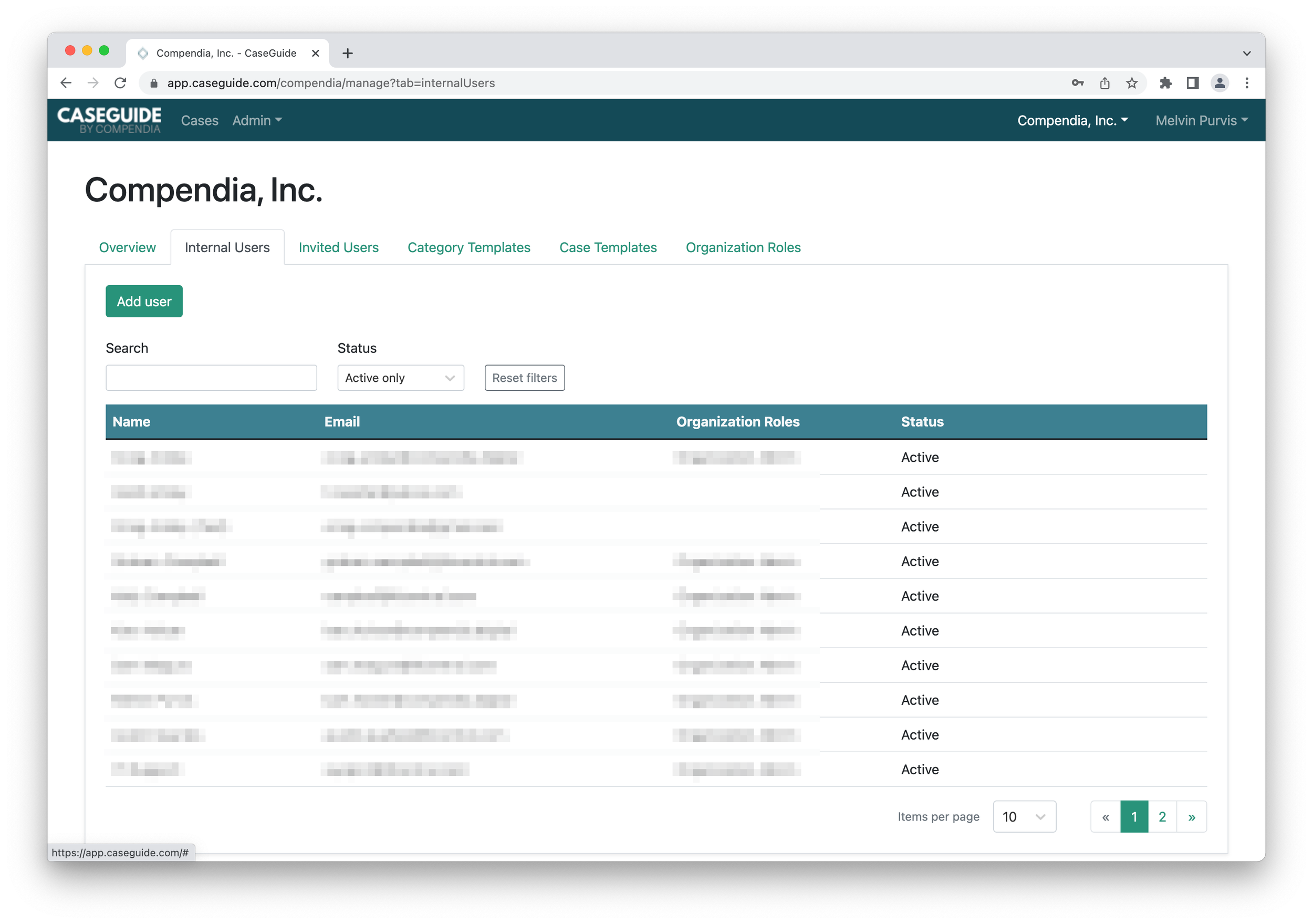Click the Compendia, Inc. page heading
Viewport: 1313px width, 924px height.
click(204, 190)
